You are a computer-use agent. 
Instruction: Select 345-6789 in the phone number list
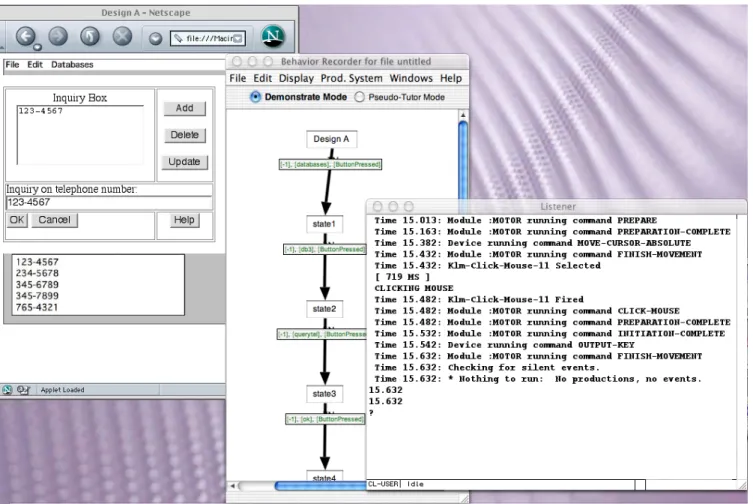pos(37,284)
